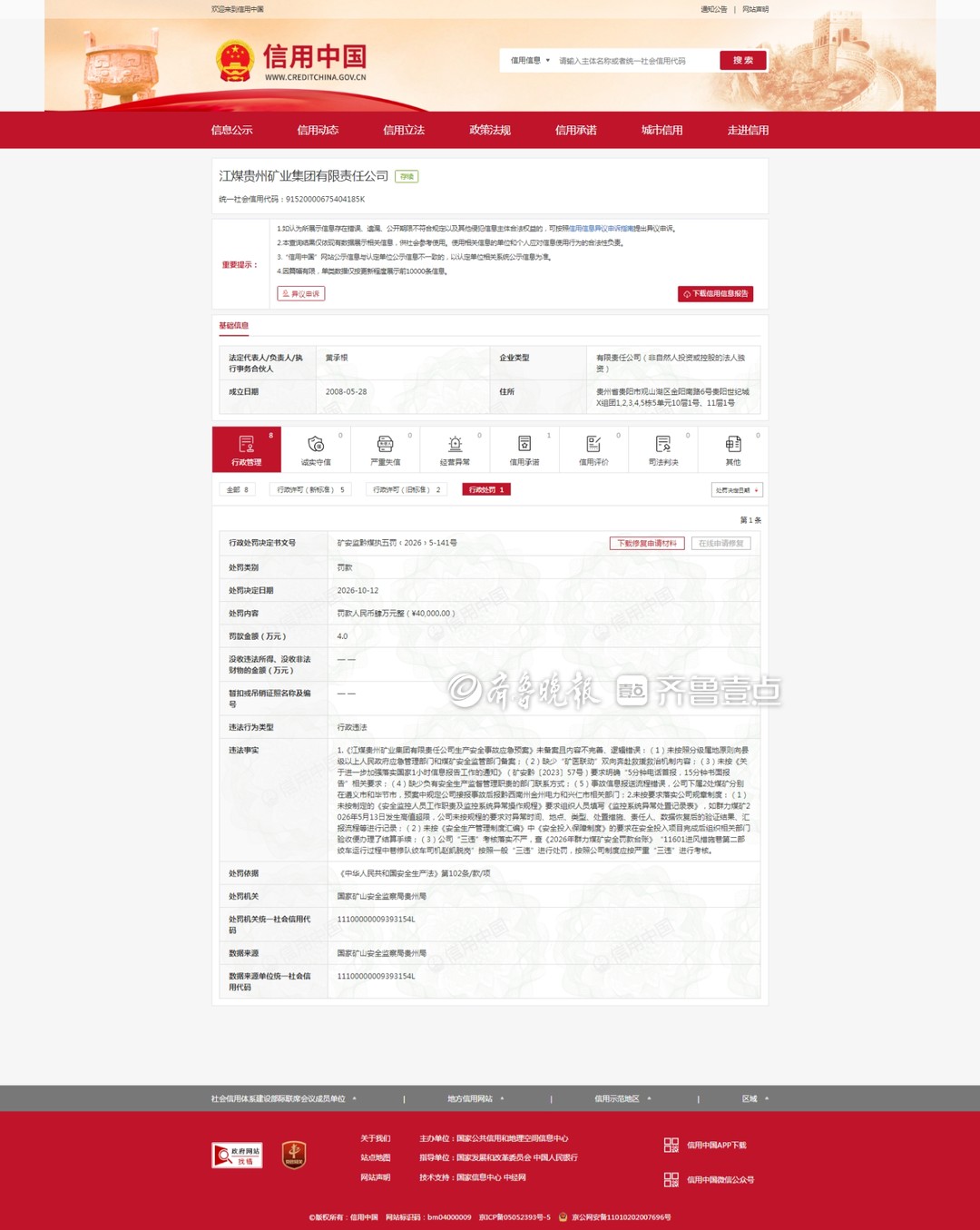
Task: Click the 信用中国 national emblem logo
Action: pos(235,61)
